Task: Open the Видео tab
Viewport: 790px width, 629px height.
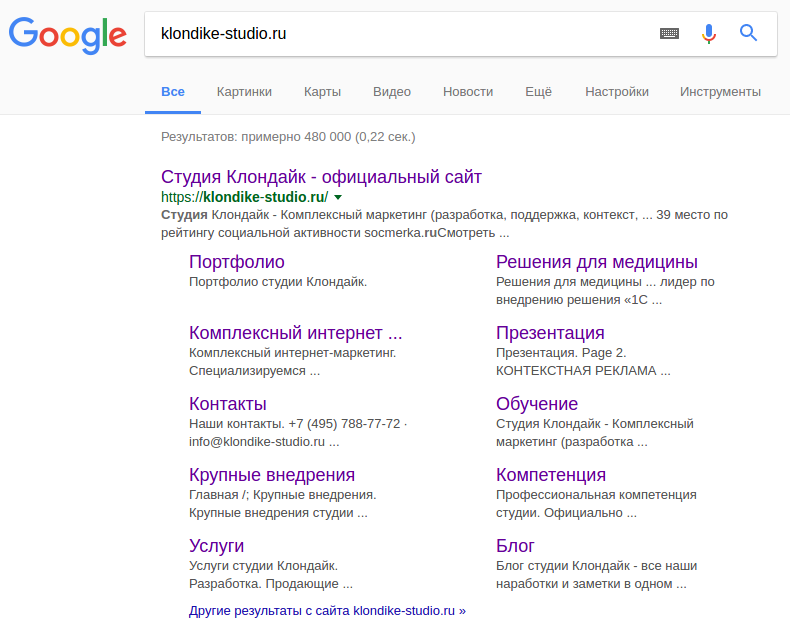Action: 392,92
